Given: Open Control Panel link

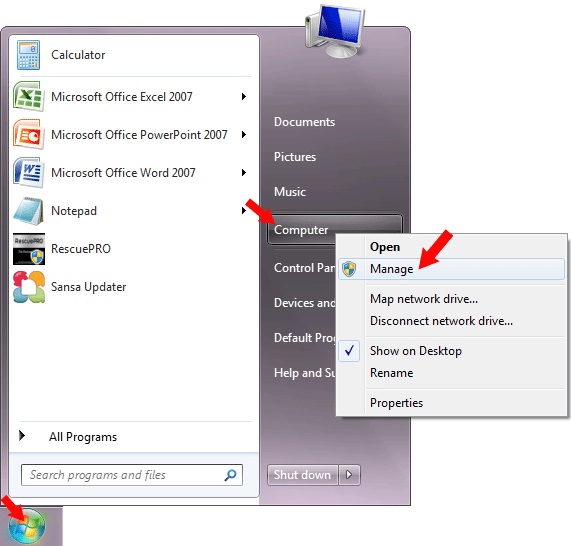Looking at the screenshot, I should tap(304, 268).
